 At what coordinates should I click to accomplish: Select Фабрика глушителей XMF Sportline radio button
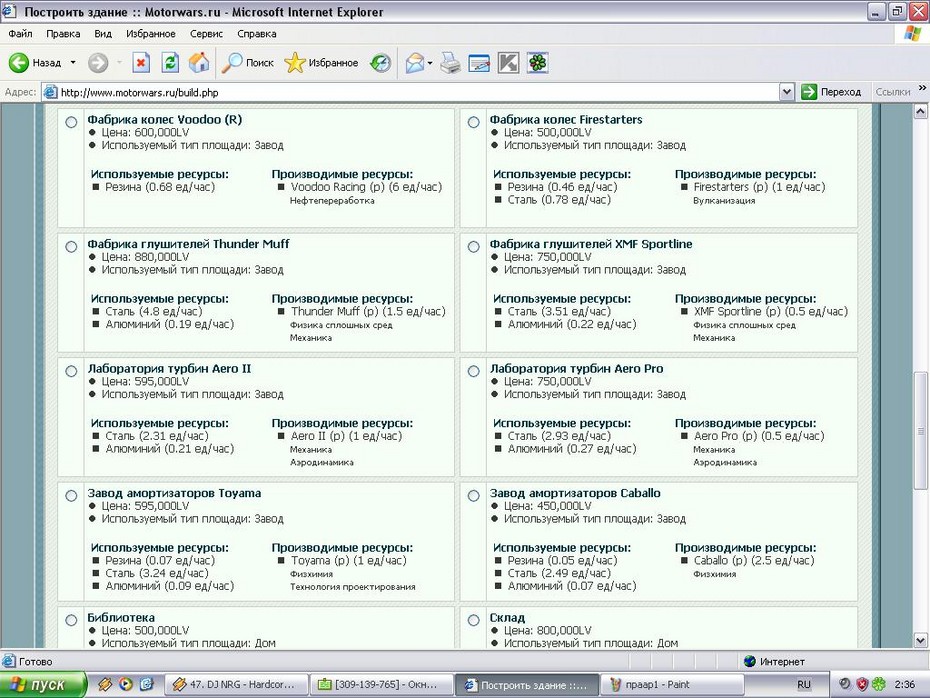[x=473, y=247]
